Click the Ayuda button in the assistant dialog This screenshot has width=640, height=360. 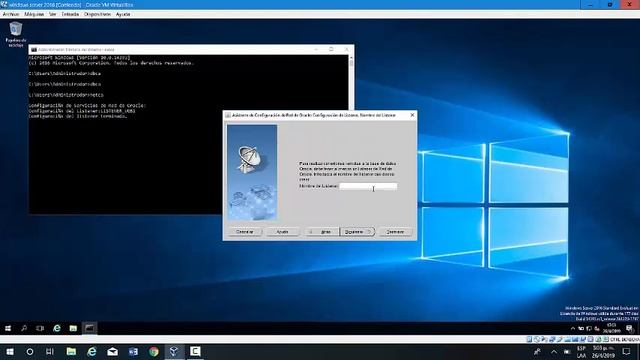282,232
